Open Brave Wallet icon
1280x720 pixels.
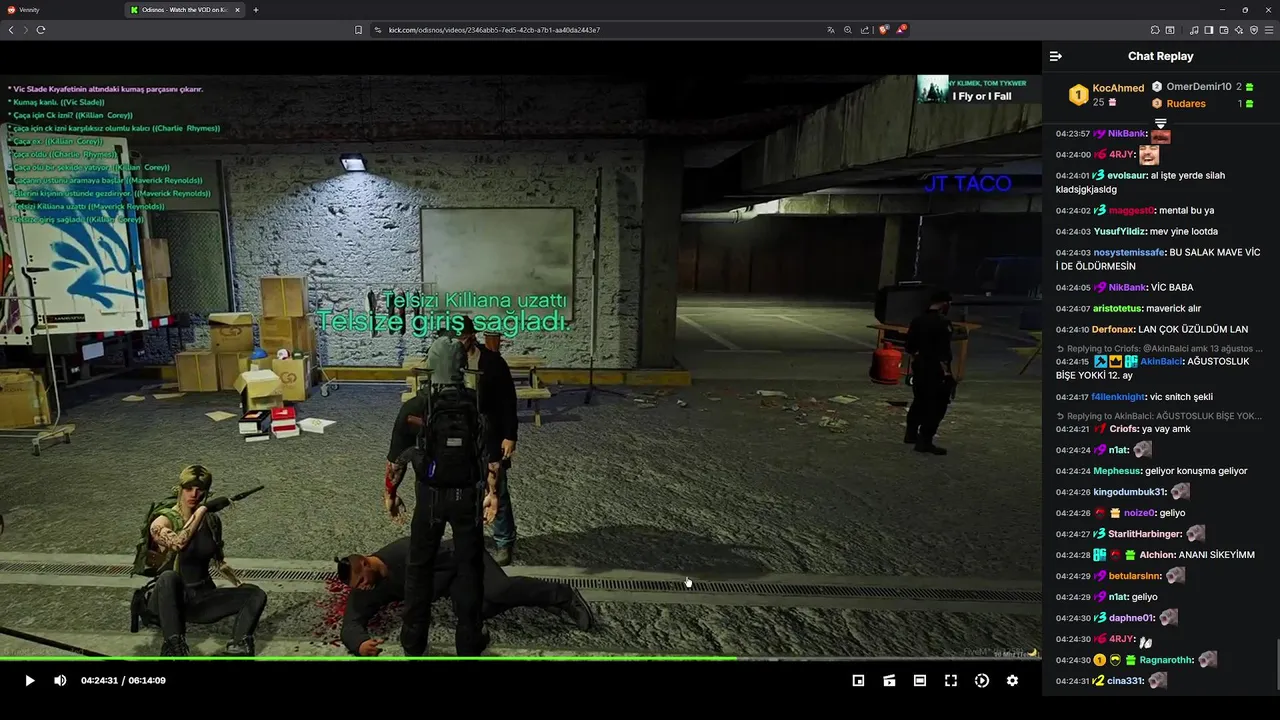point(1223,30)
